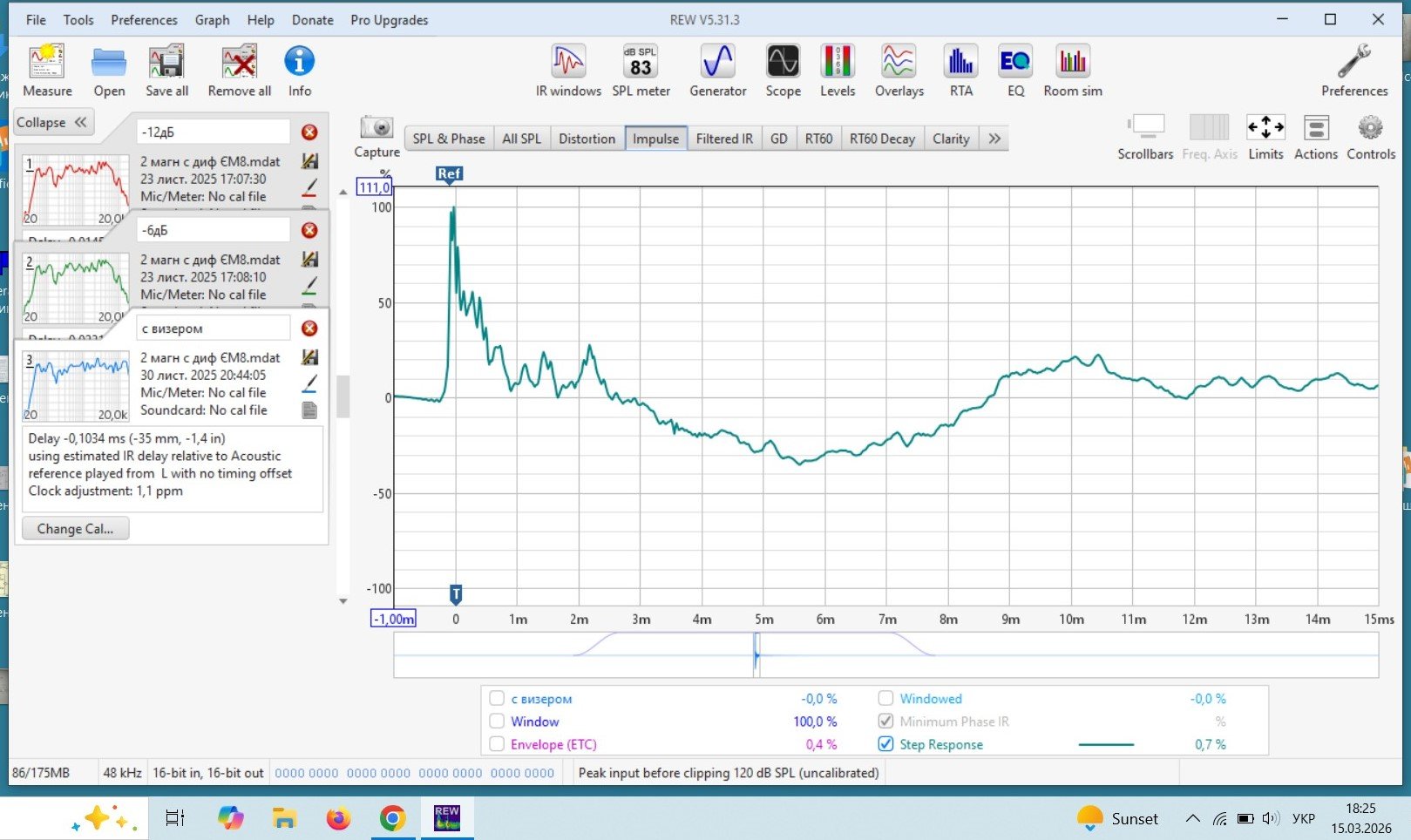1411x840 pixels.
Task: Enable the Windowed trace checkbox
Action: pos(885,698)
